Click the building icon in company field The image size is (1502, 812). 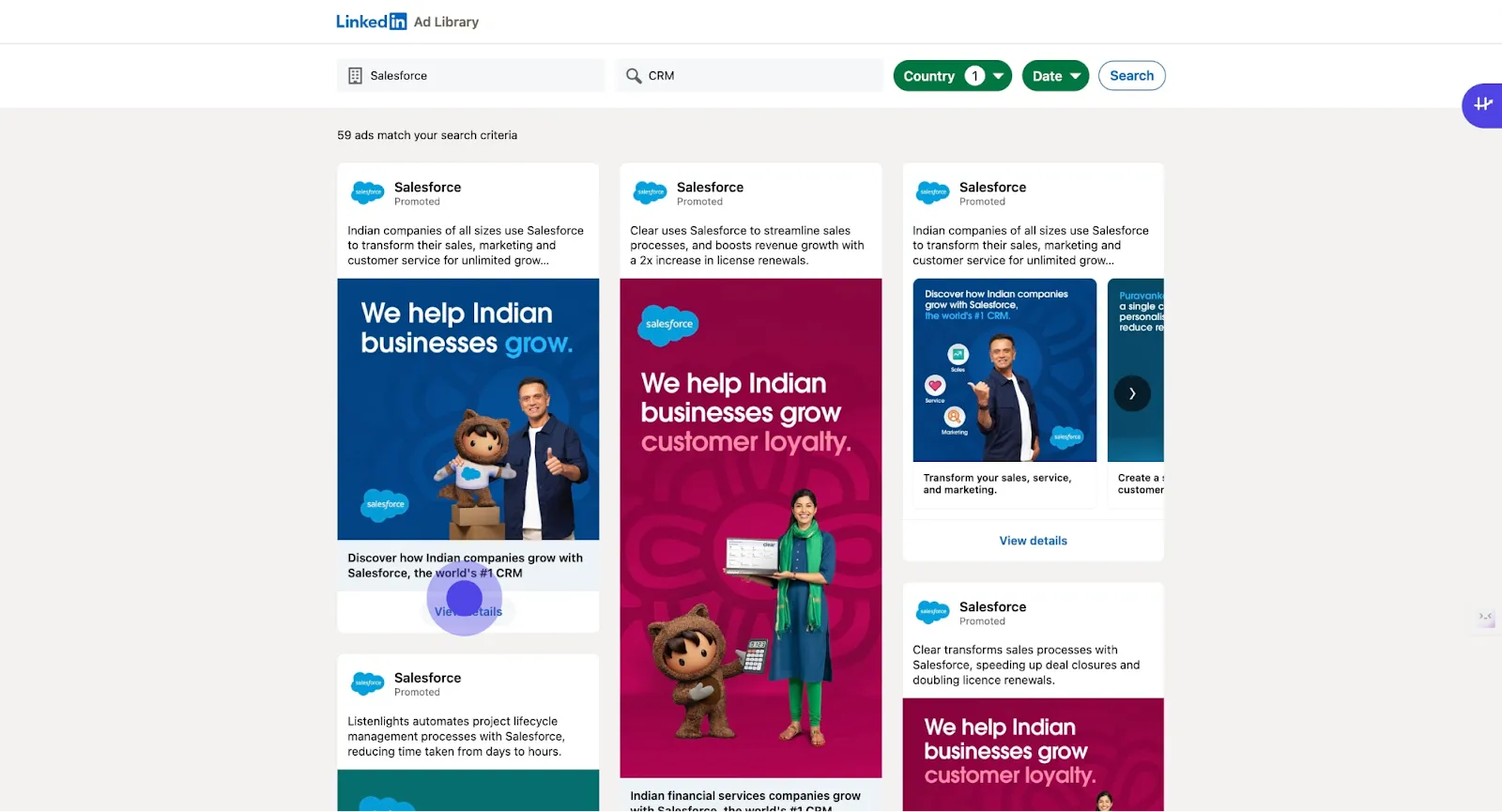[355, 76]
